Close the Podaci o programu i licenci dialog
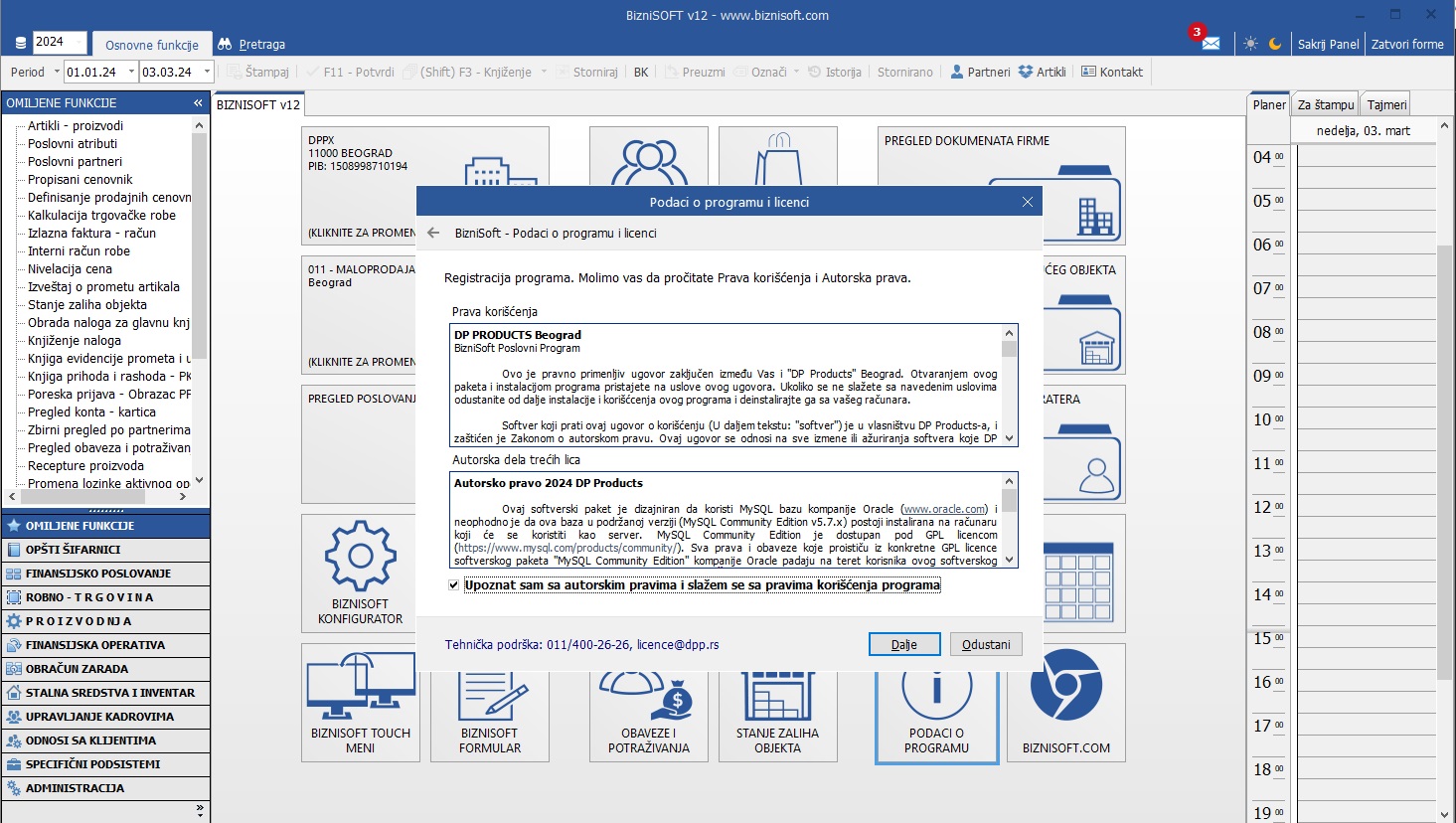 point(1028,202)
